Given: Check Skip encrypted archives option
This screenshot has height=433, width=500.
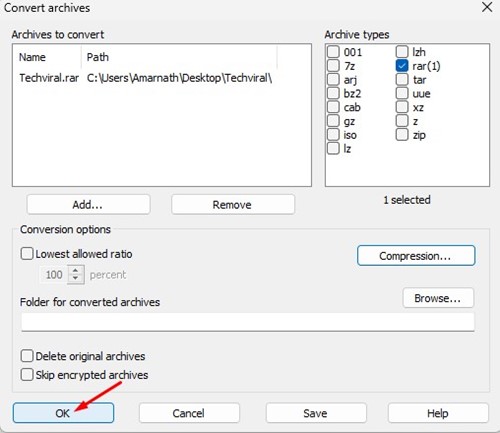Looking at the screenshot, I should tap(27, 374).
